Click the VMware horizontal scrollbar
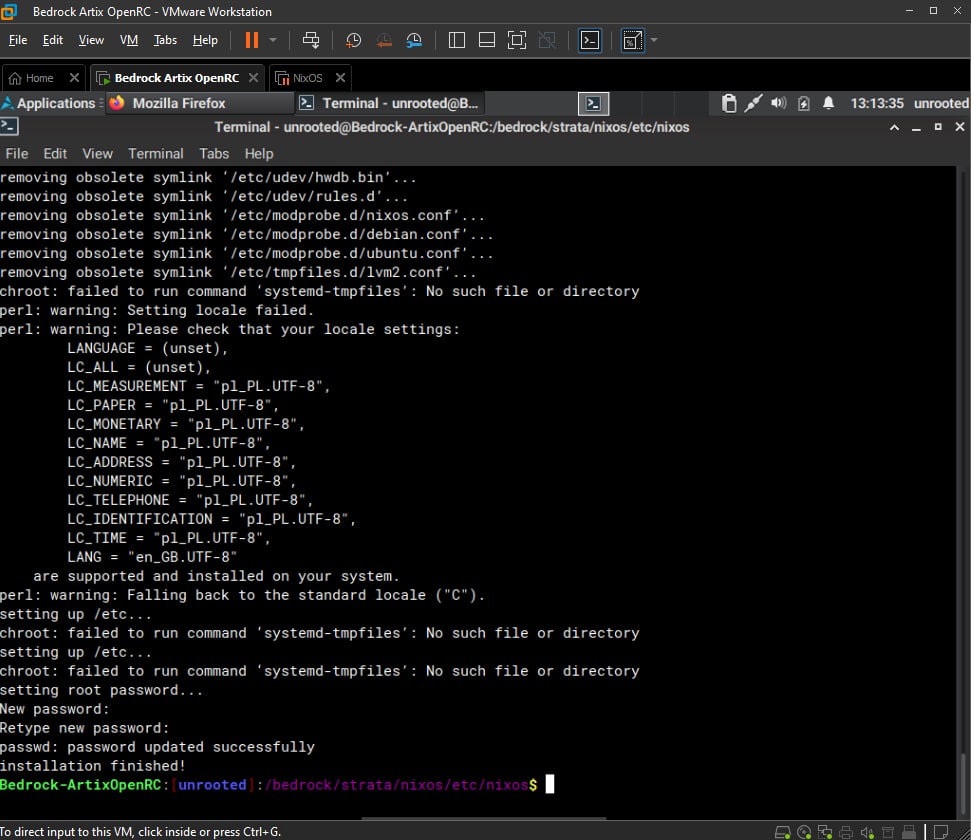The height and width of the screenshot is (840, 971). click(484, 818)
